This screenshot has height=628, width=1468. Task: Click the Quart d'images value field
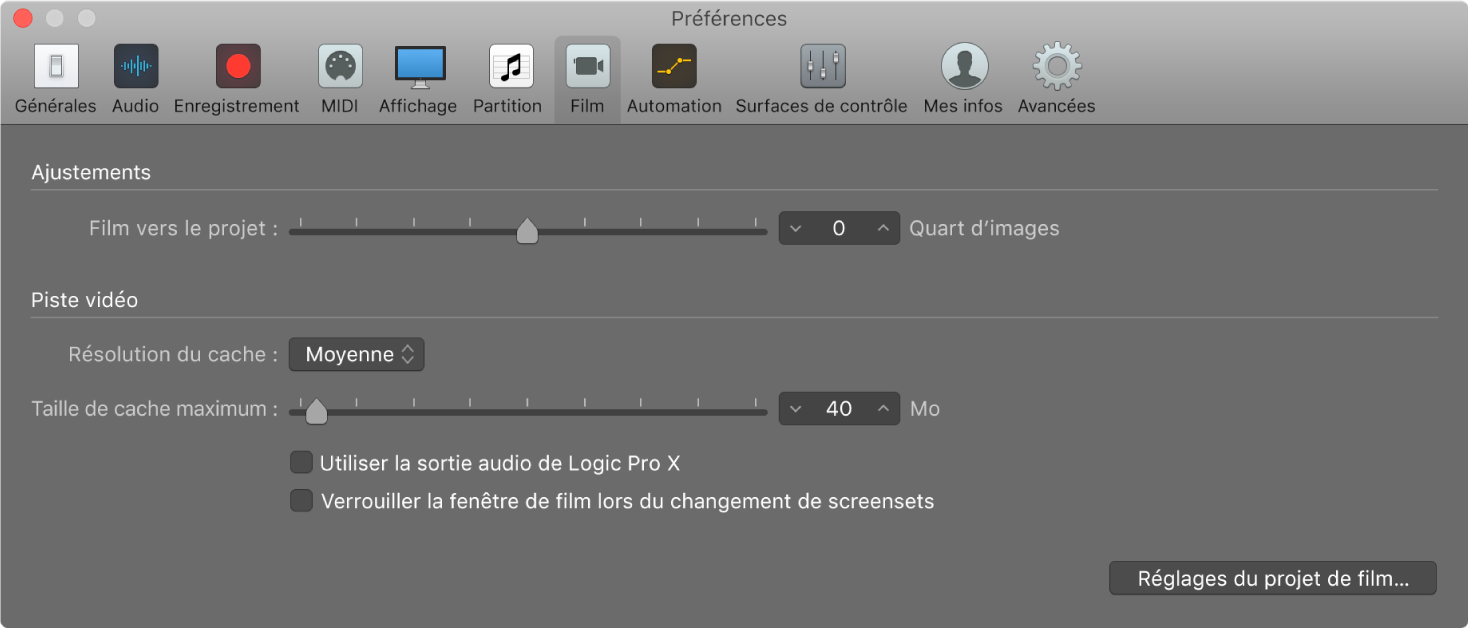[840, 228]
